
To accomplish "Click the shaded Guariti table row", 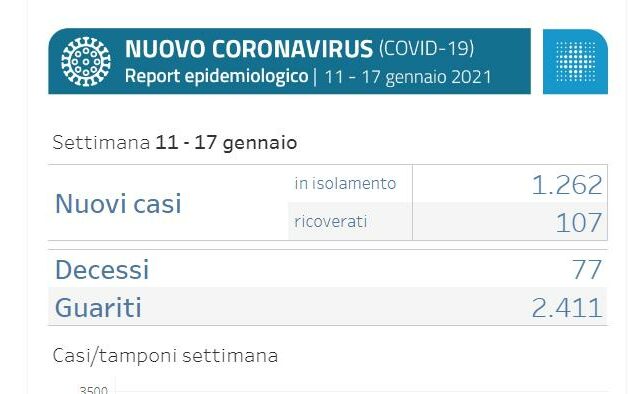I will click(x=327, y=307).
